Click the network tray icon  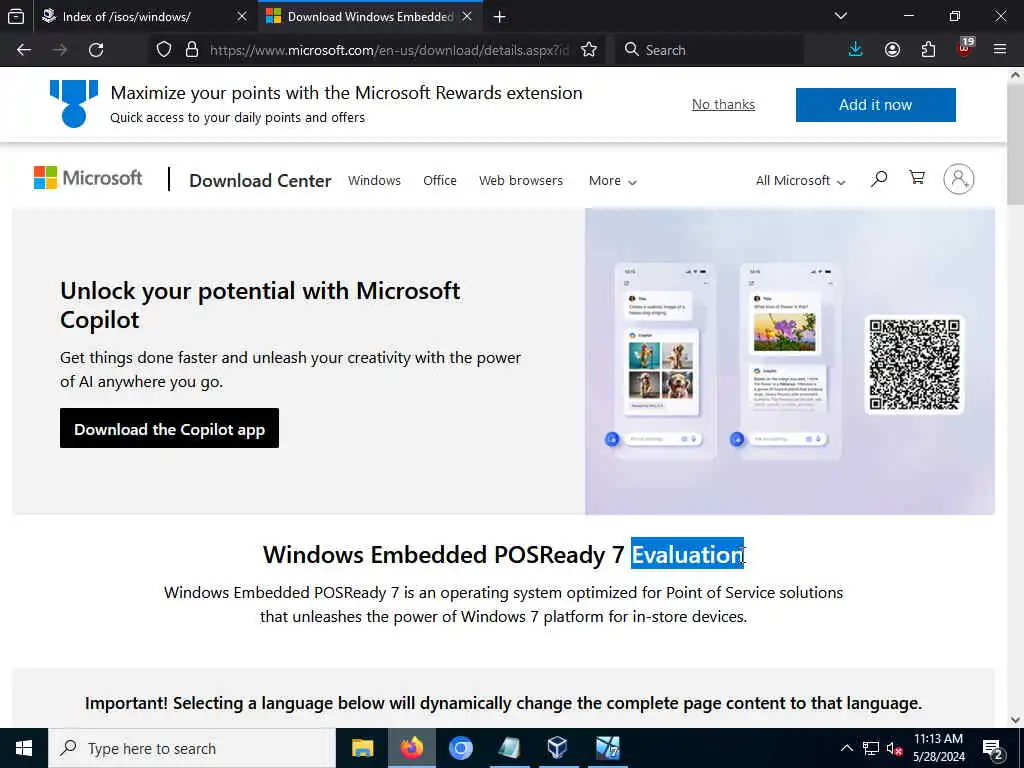[871, 748]
